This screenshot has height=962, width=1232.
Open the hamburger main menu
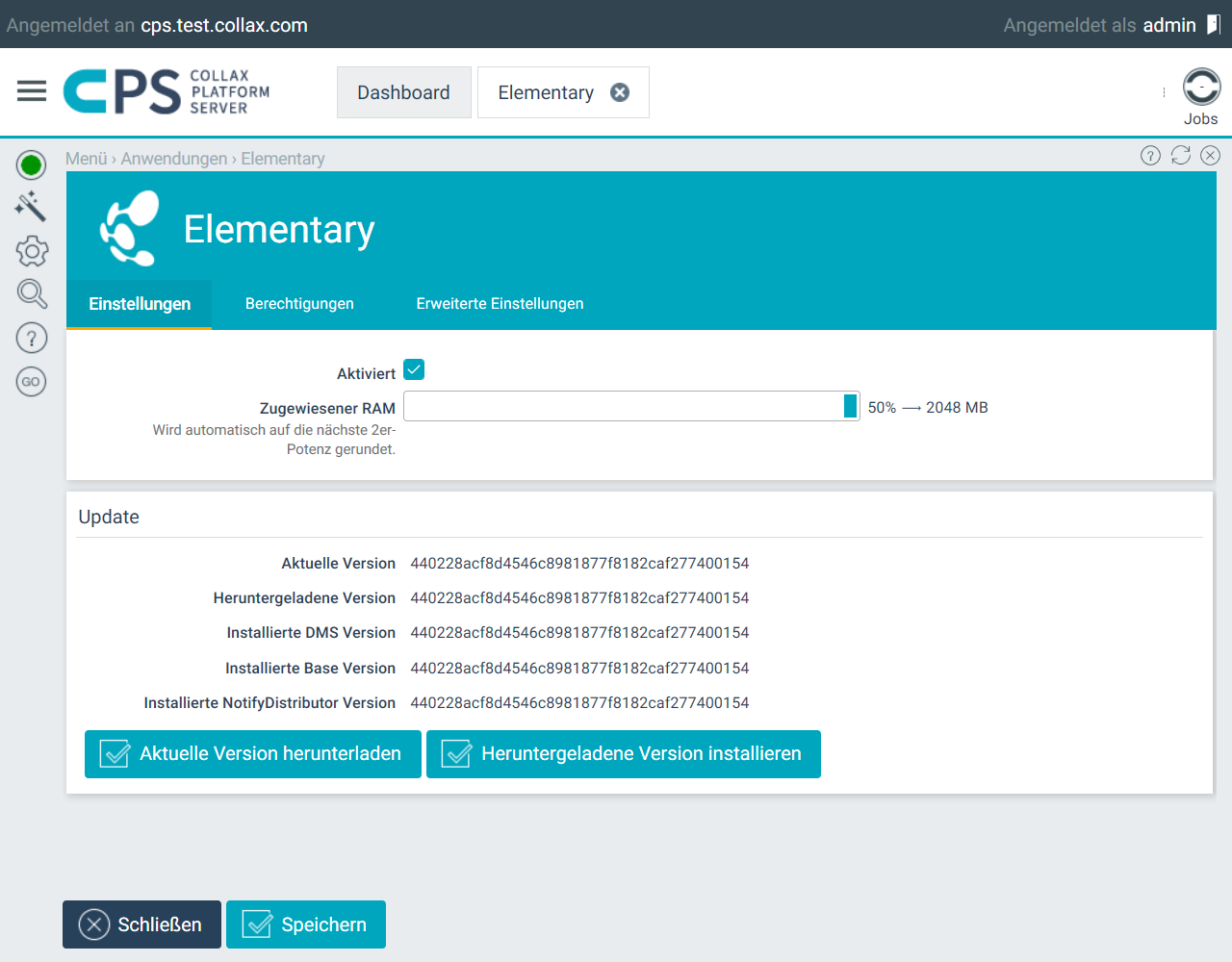pos(32,91)
